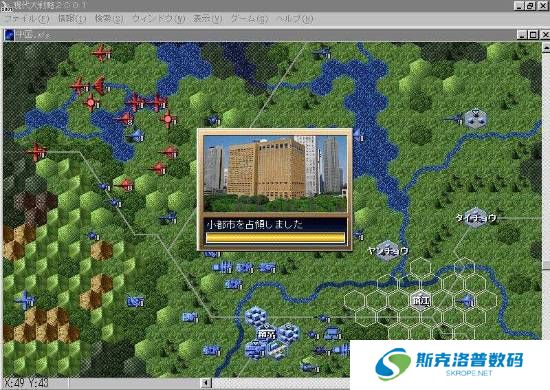Screen dimensions: 550x390
Task: Select red aircraft at far left road end
Action: (x=36, y=152)
